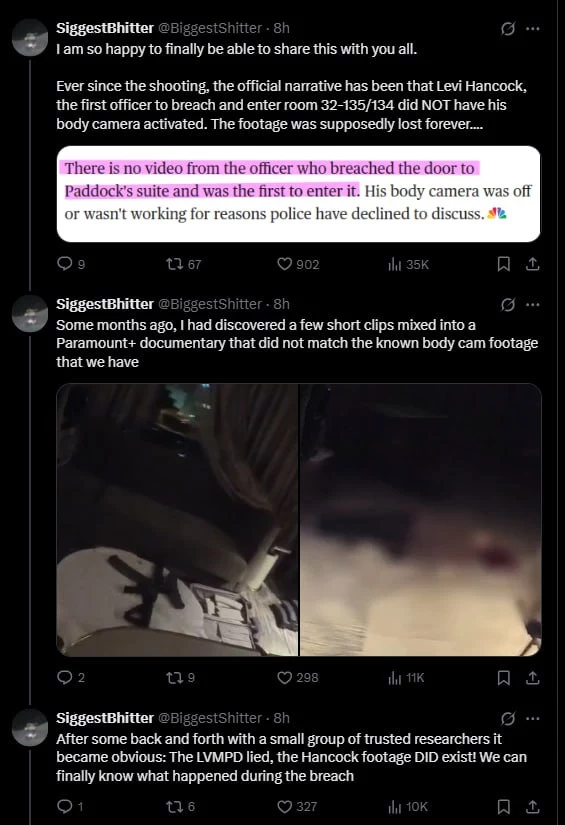Bookmark the first post about Levi Hancock
The height and width of the screenshot is (825, 565).
pyautogui.click(x=503, y=264)
